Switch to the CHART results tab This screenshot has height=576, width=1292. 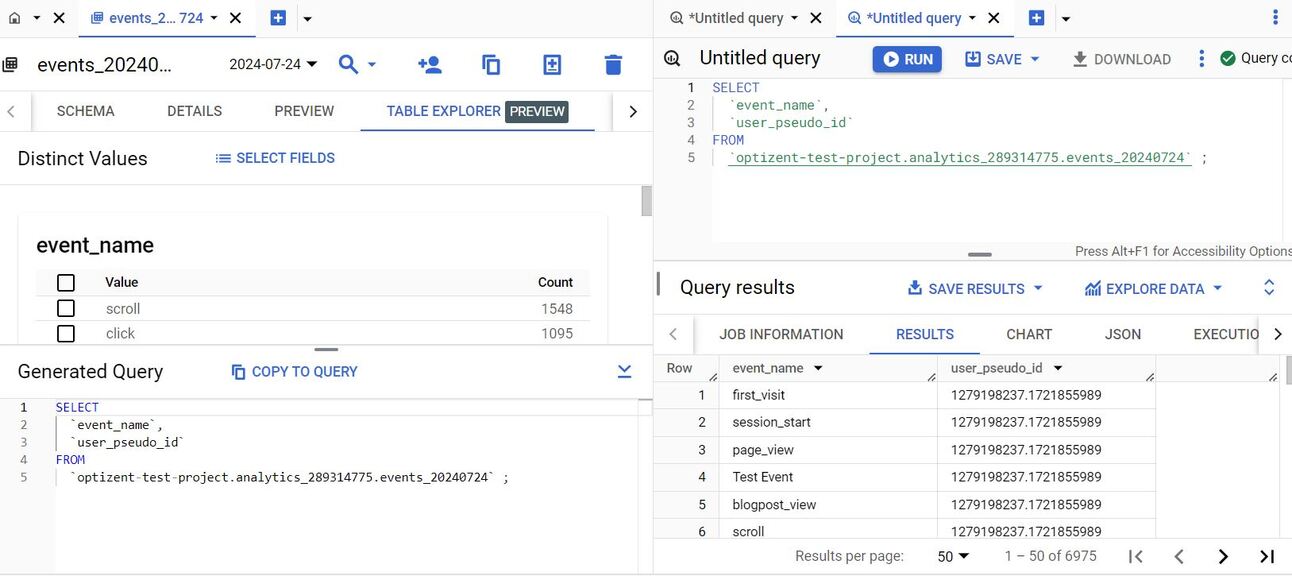[1029, 334]
